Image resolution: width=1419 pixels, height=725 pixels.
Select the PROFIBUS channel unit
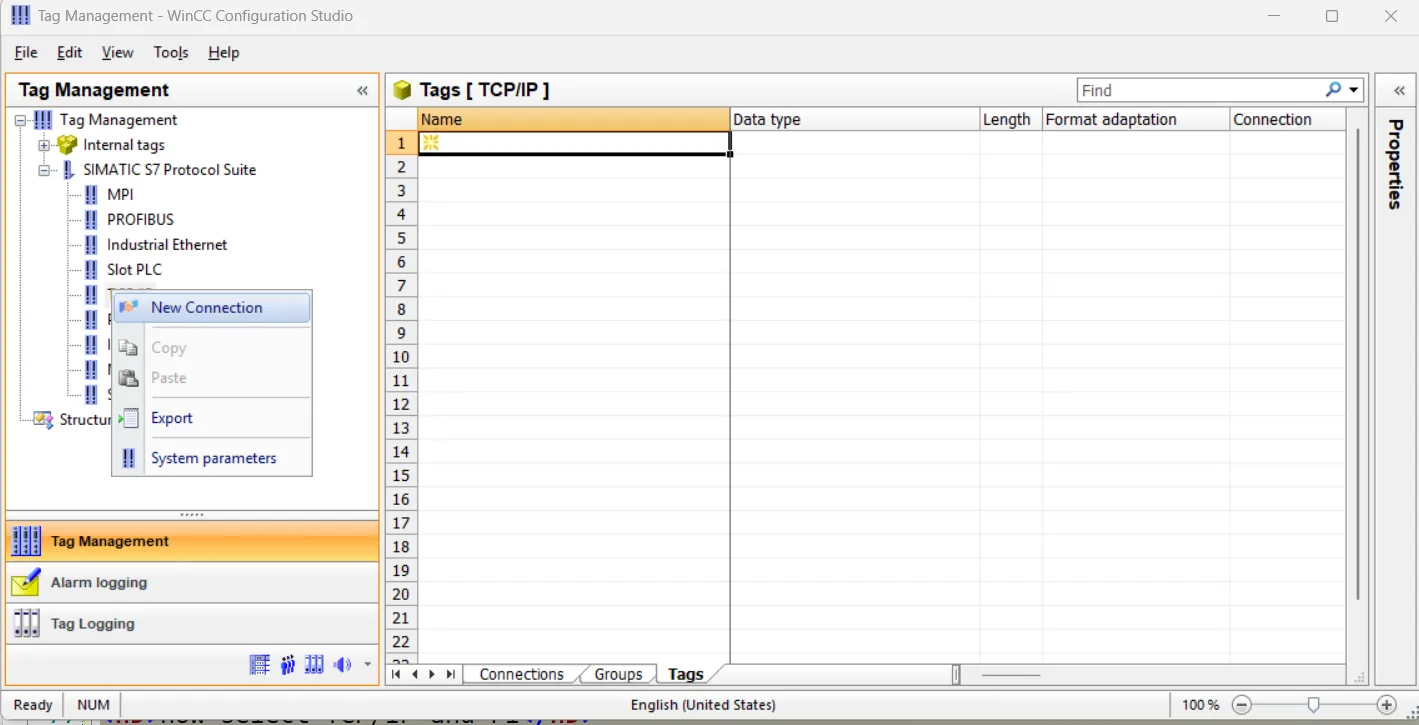[140, 219]
